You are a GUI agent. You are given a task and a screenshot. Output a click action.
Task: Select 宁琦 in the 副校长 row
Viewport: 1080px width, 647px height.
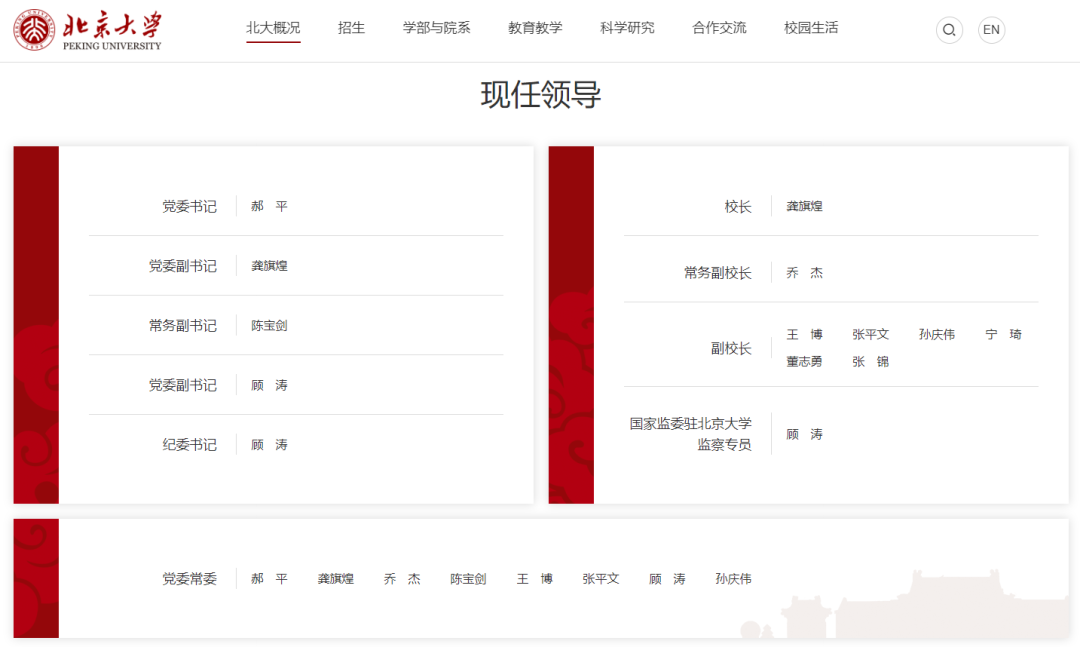(x=1004, y=334)
